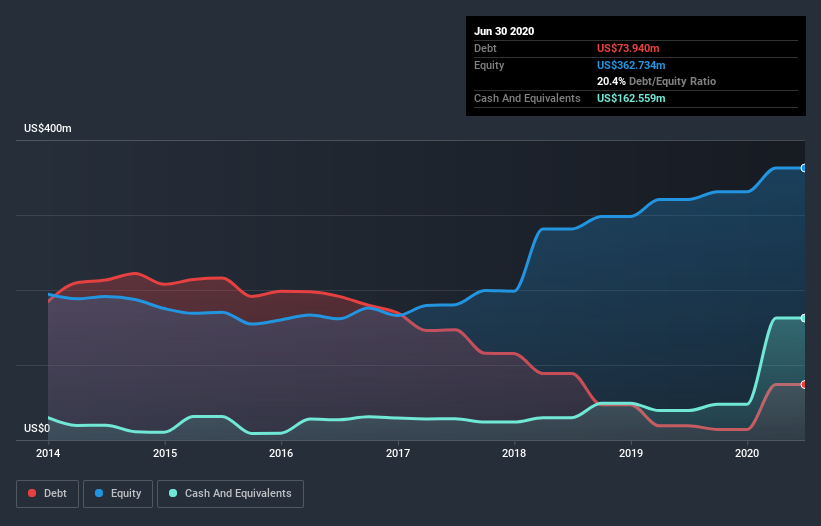
Task: Click the 2015 x-axis label
Action: pyautogui.click(x=165, y=453)
